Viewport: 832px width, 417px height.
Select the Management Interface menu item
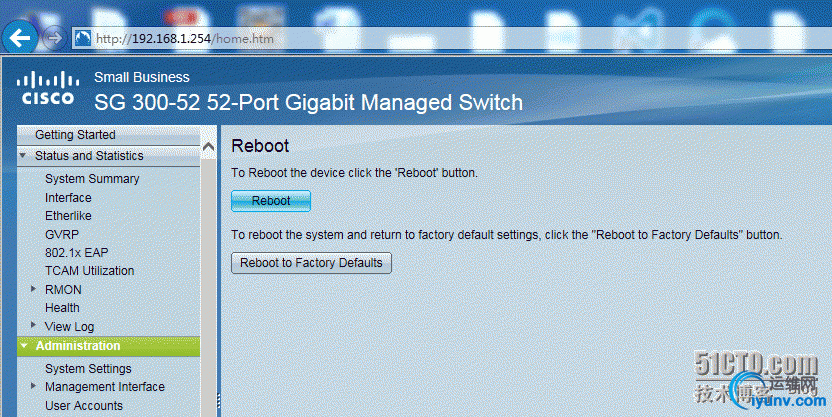coord(105,387)
